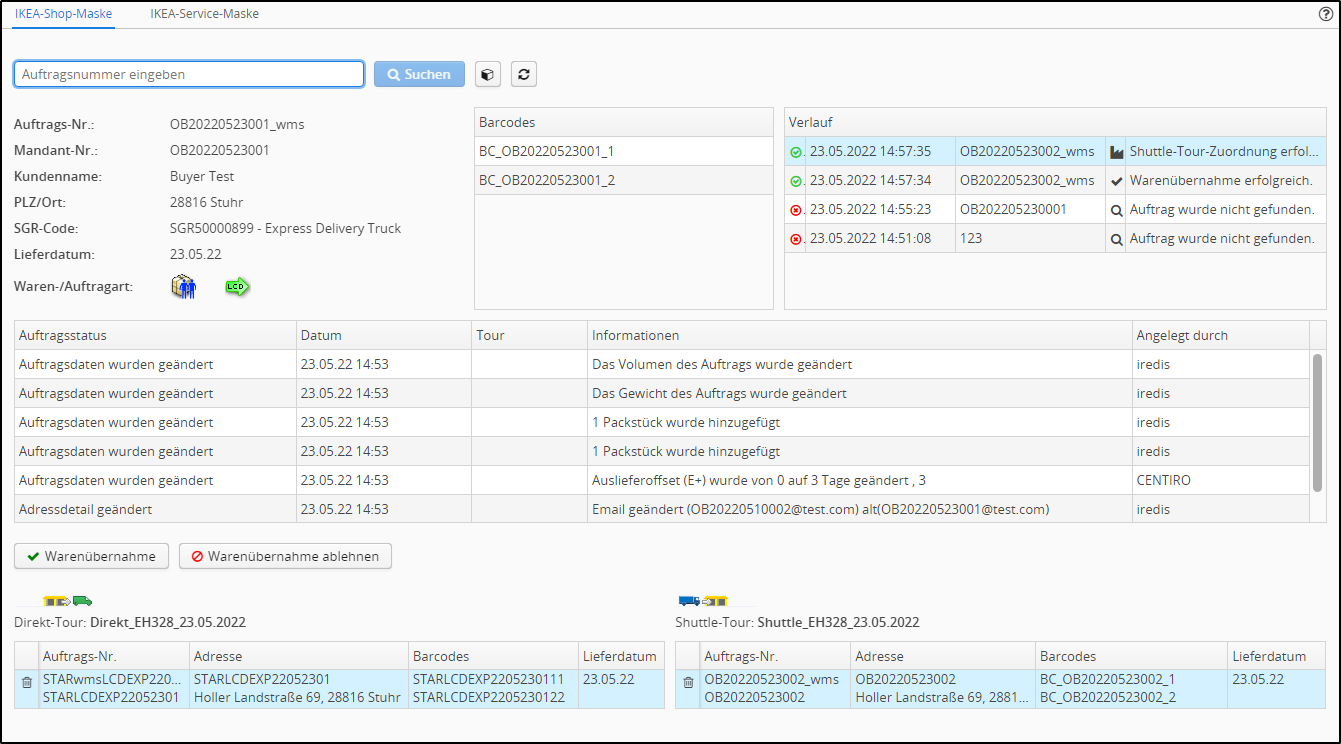Click magnifier icon in the 123 history row
The height and width of the screenshot is (744, 1341).
pos(1117,239)
